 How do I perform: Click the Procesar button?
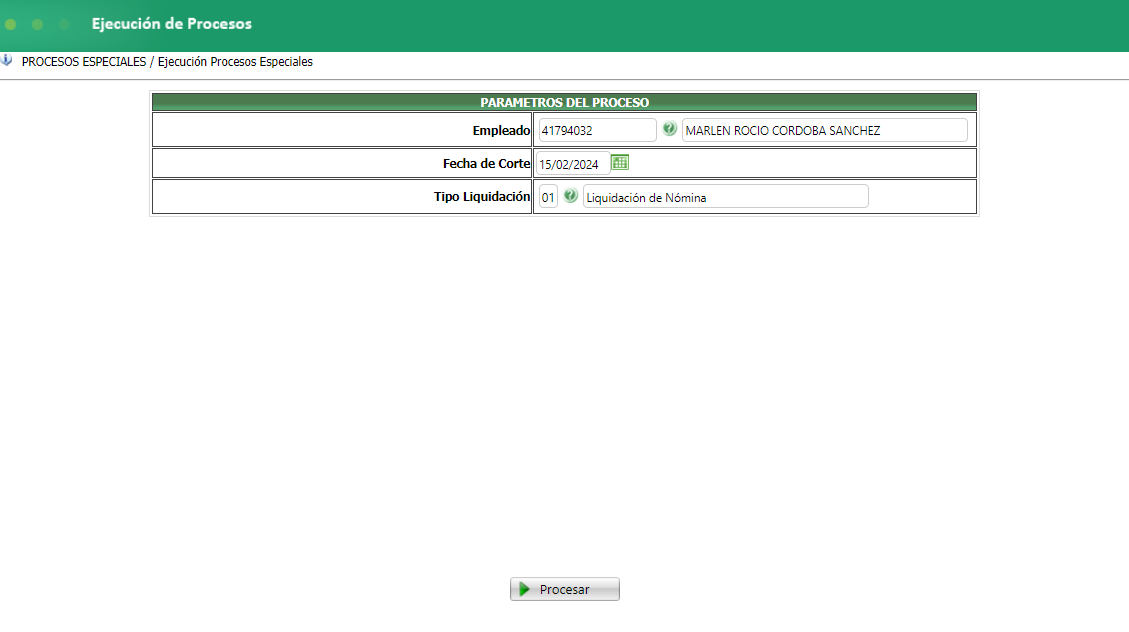tap(564, 590)
